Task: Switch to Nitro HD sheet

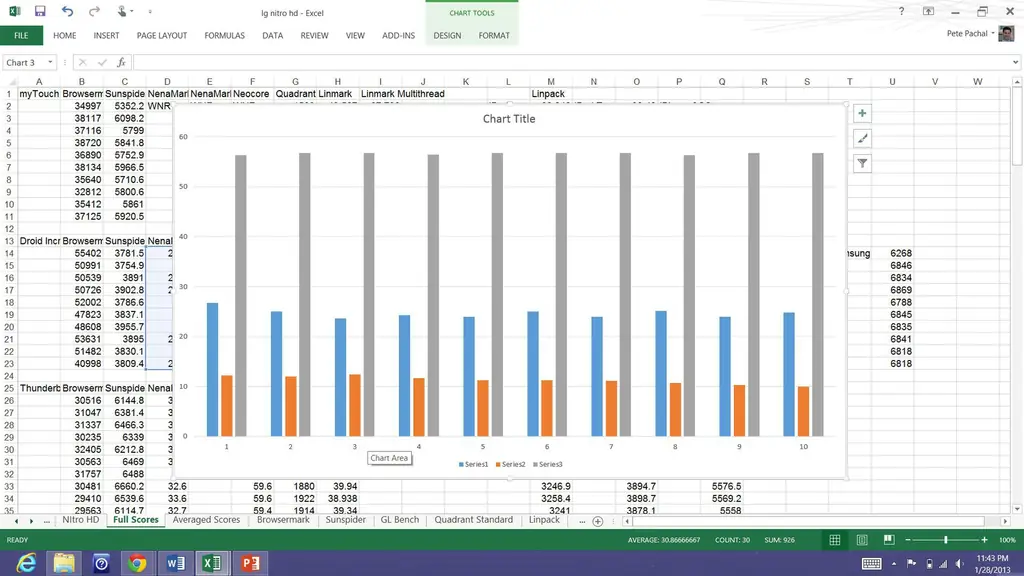Action: pyautogui.click(x=80, y=520)
